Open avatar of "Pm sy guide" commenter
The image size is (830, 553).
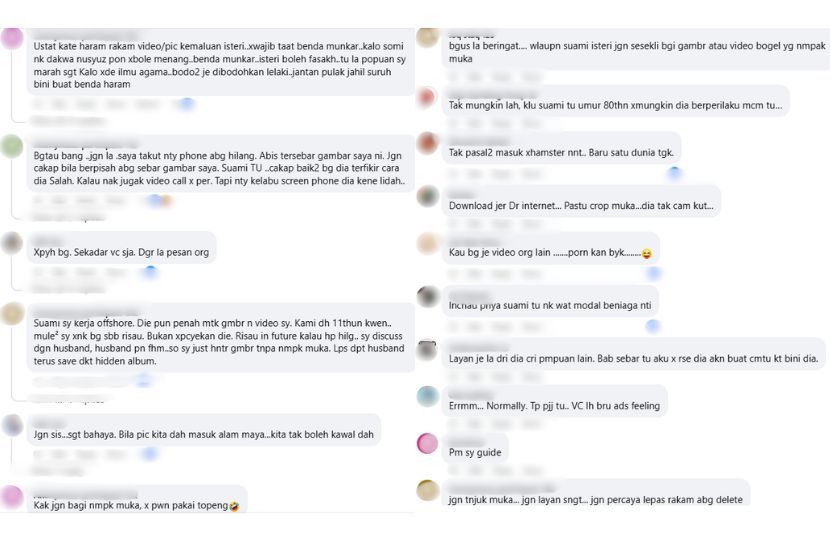click(x=427, y=443)
